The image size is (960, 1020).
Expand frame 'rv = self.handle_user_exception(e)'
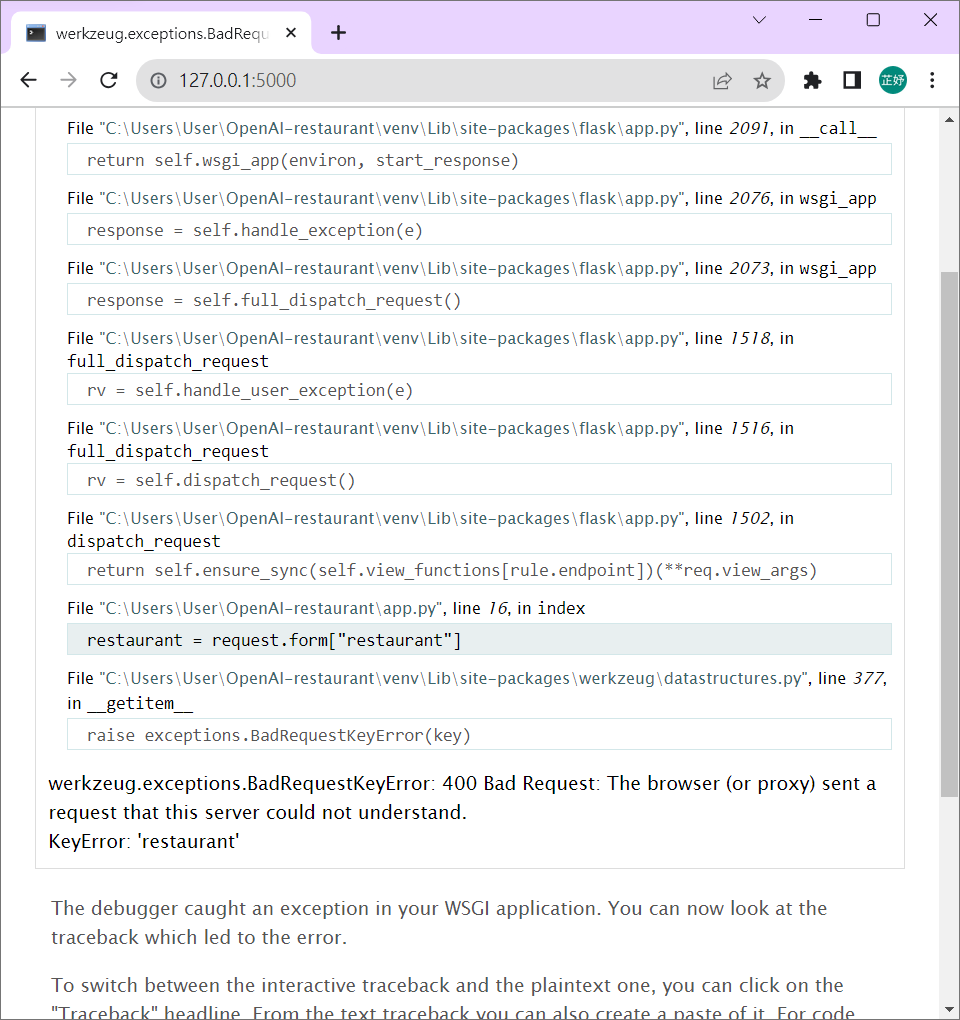click(479, 390)
